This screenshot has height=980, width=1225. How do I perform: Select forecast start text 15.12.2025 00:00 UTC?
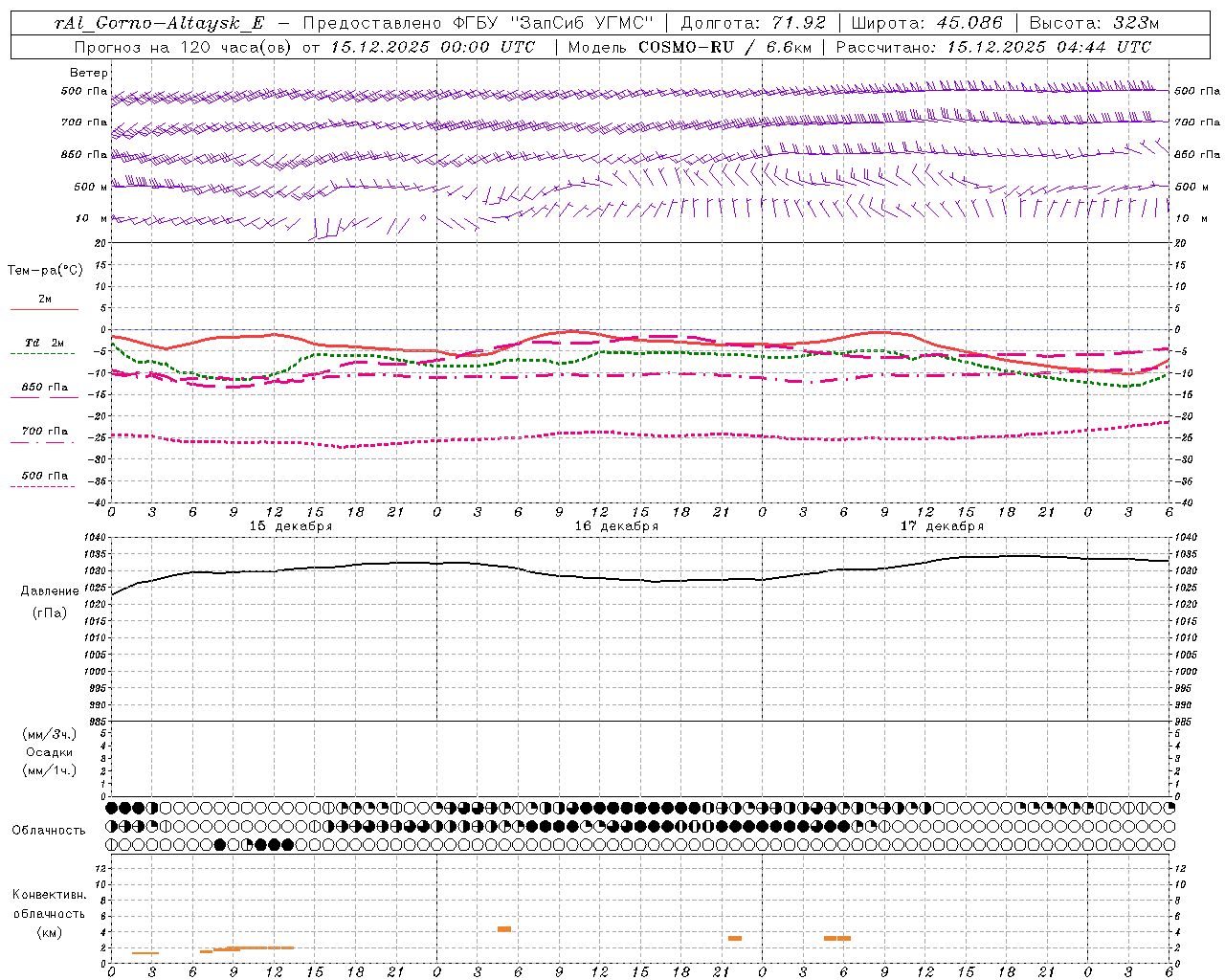[x=433, y=47]
